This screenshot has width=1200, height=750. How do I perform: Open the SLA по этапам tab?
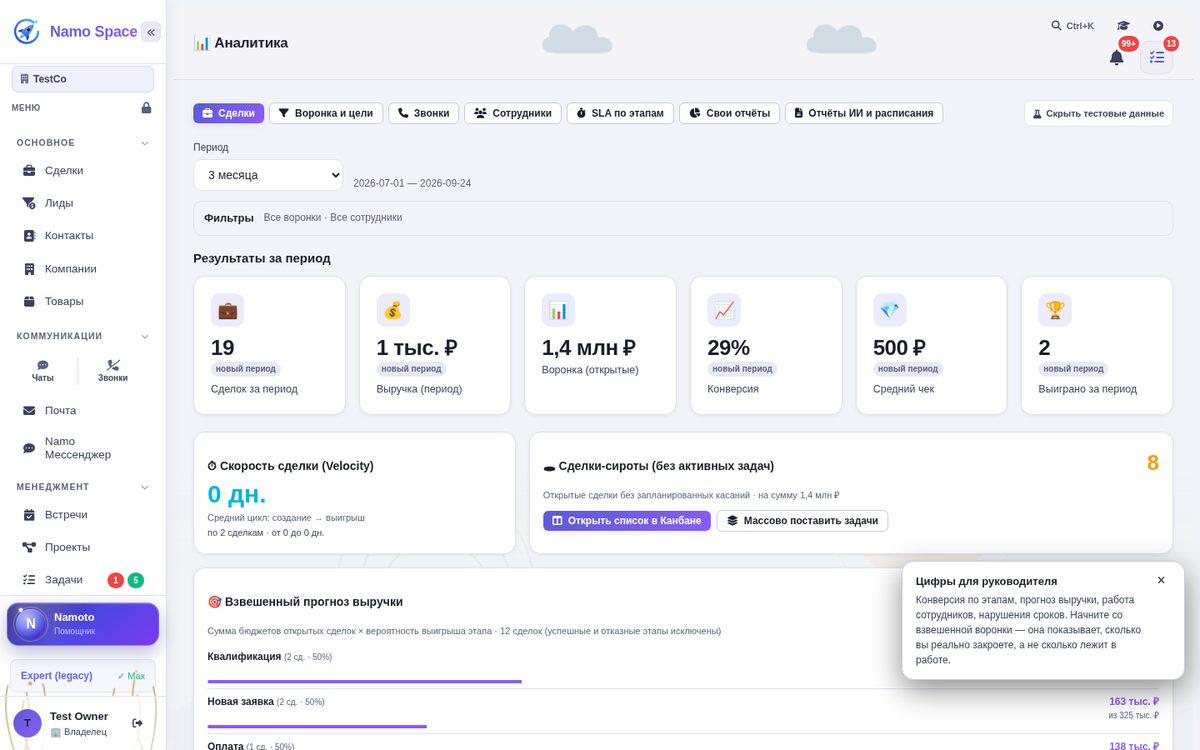click(620, 113)
